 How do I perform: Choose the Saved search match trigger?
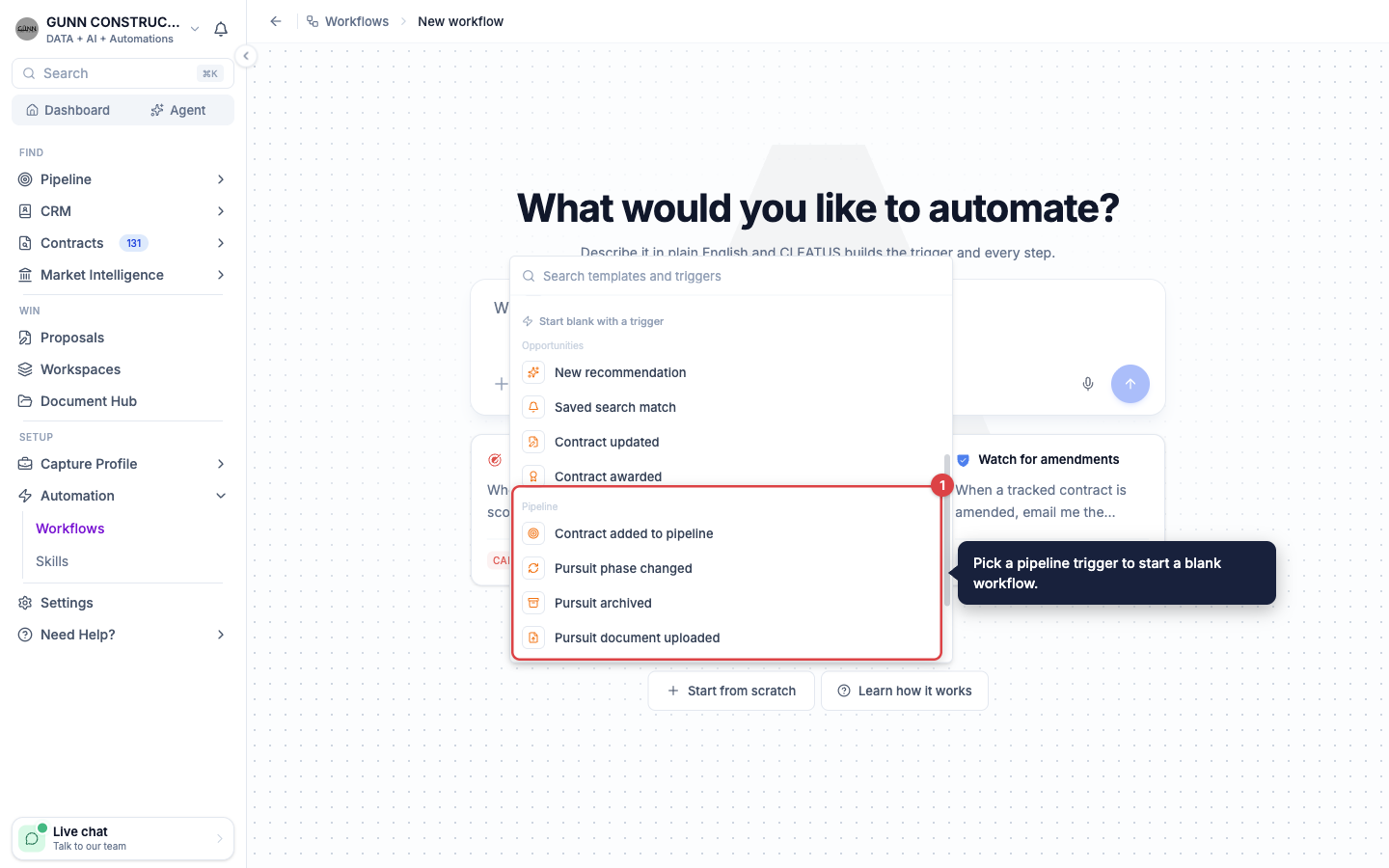[730, 407]
